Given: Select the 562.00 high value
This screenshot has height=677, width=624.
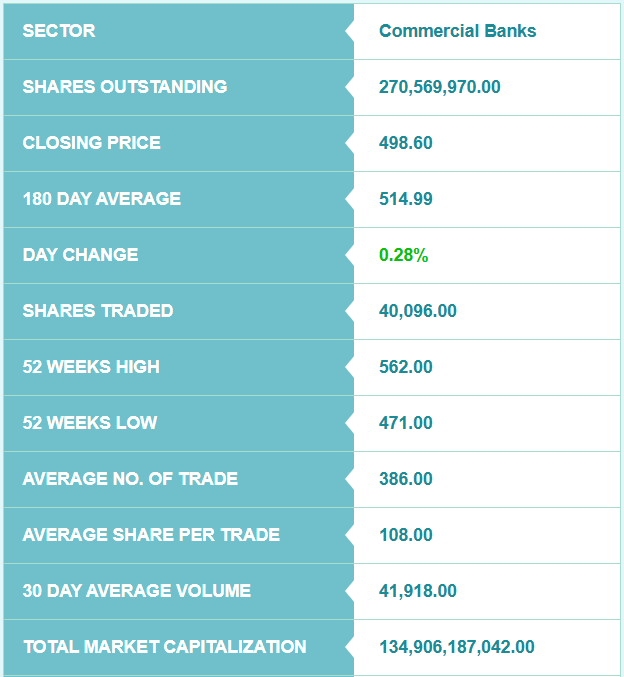Looking at the screenshot, I should [405, 367].
